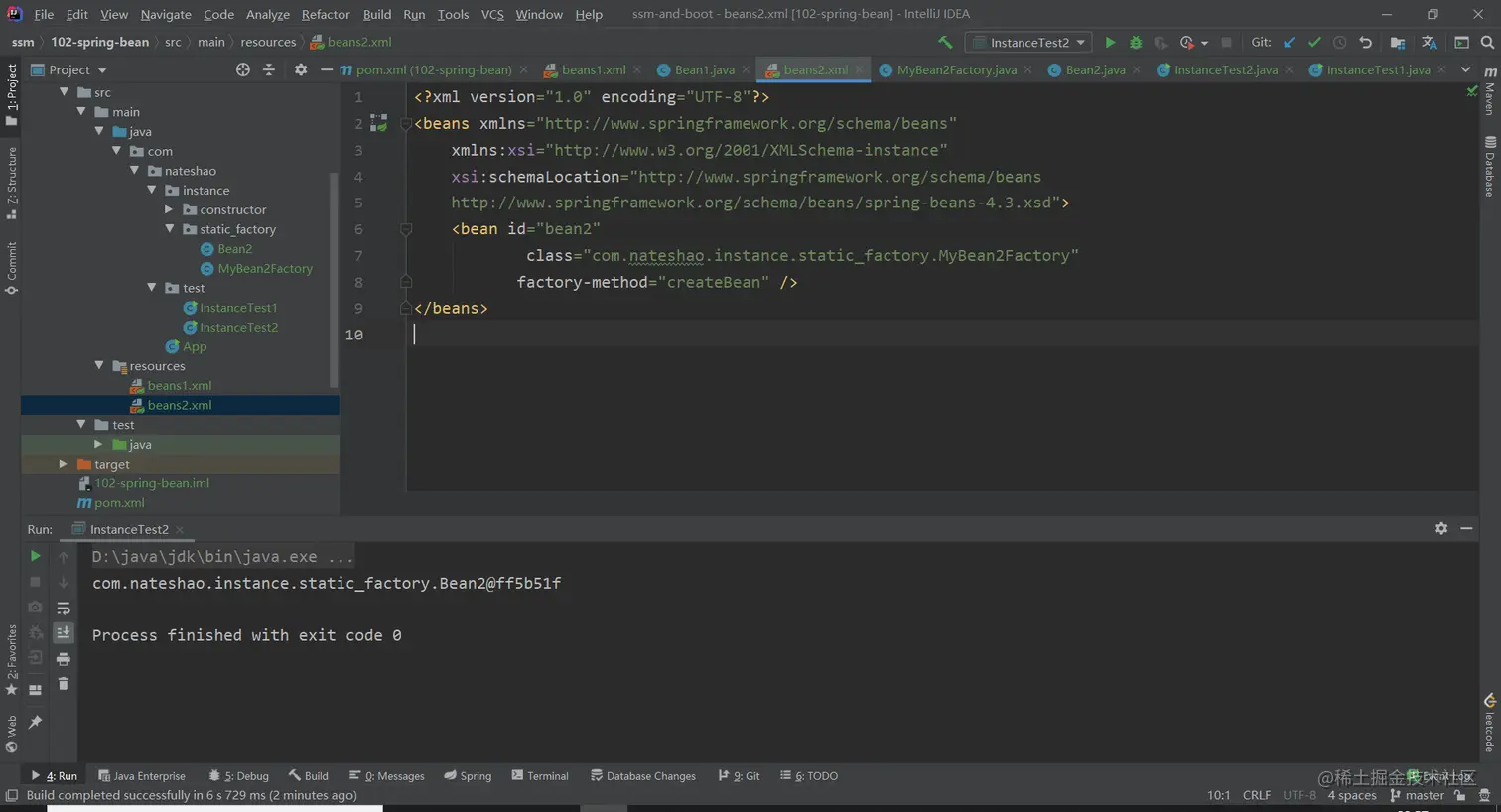Viewport: 1501px width, 812px height.
Task: Pin the Run tab with the pin icon
Action: [x=36, y=722]
